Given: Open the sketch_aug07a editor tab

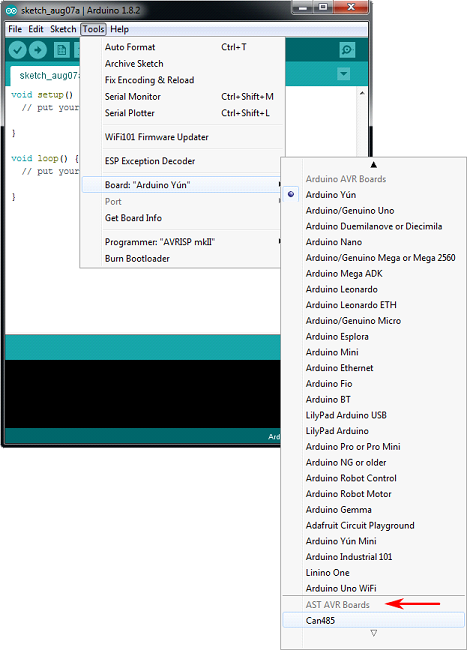Looking at the screenshot, I should pos(46,75).
